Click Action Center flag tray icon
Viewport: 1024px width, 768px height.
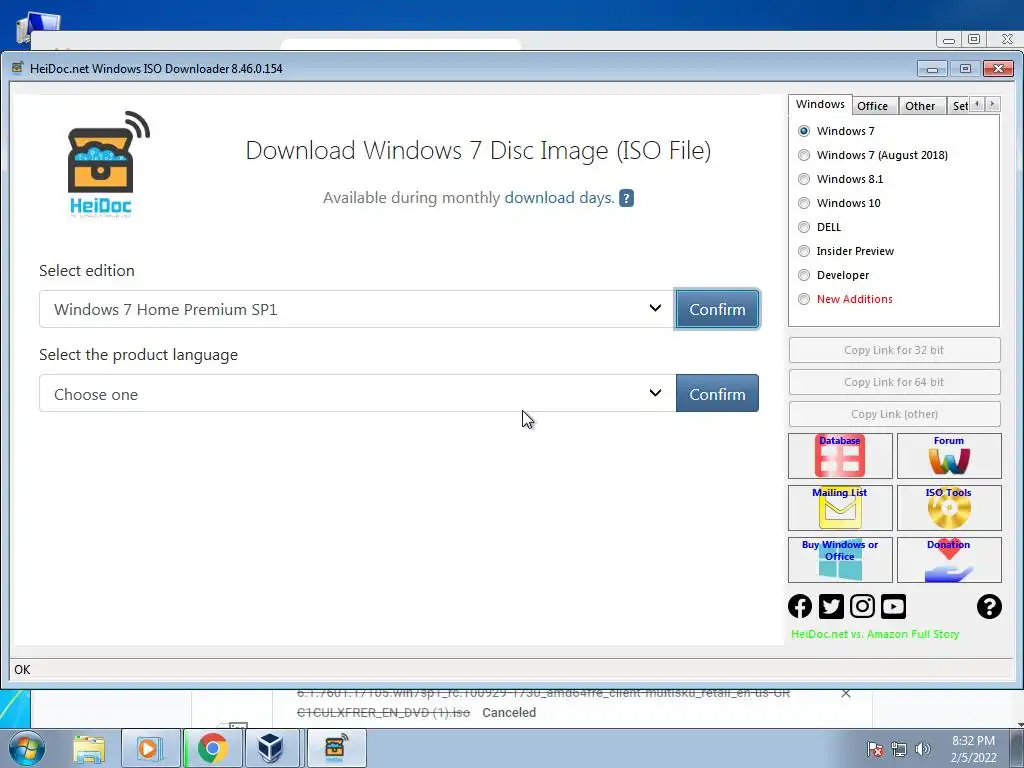click(875, 749)
